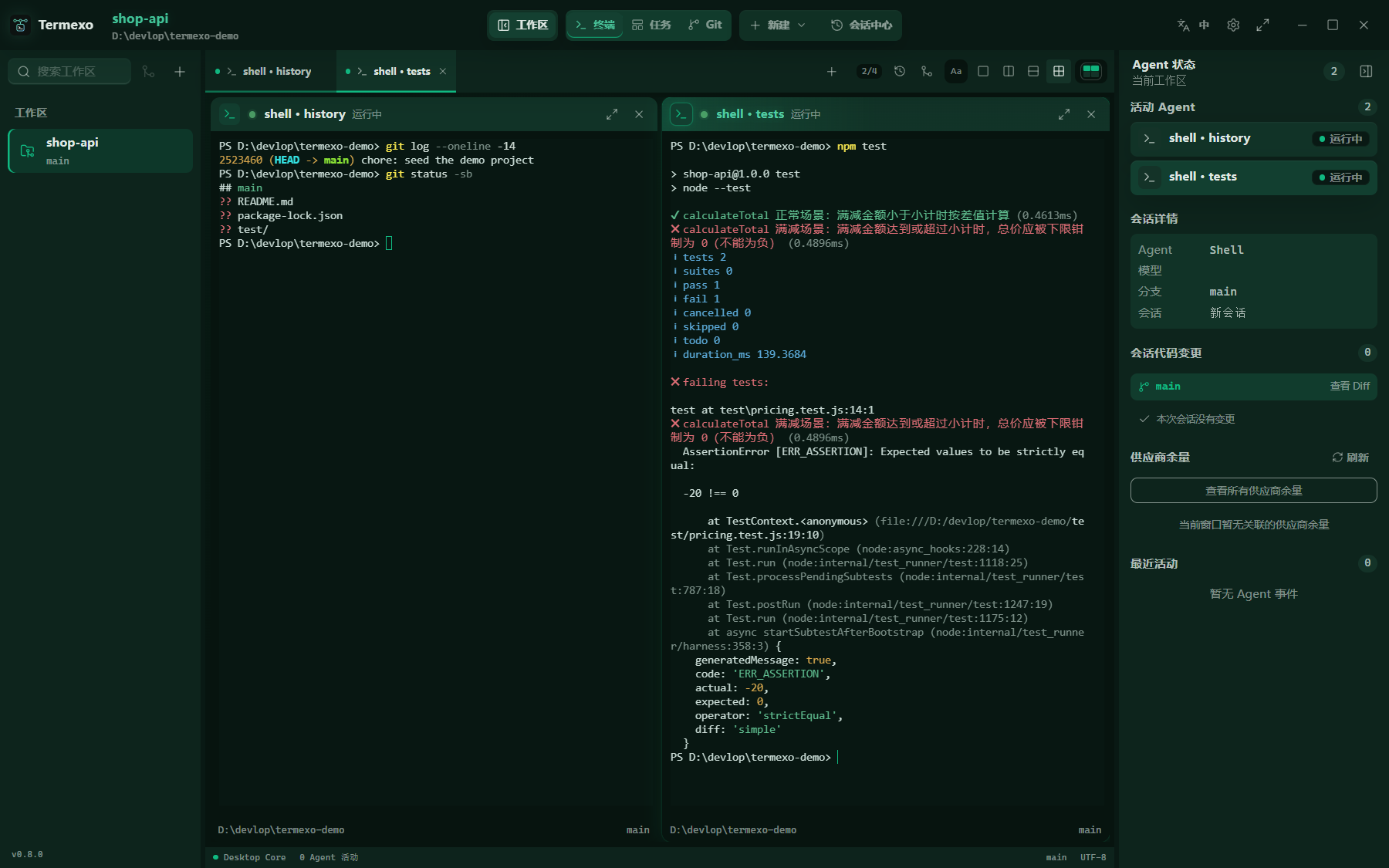Open the Git mode tab

705,25
